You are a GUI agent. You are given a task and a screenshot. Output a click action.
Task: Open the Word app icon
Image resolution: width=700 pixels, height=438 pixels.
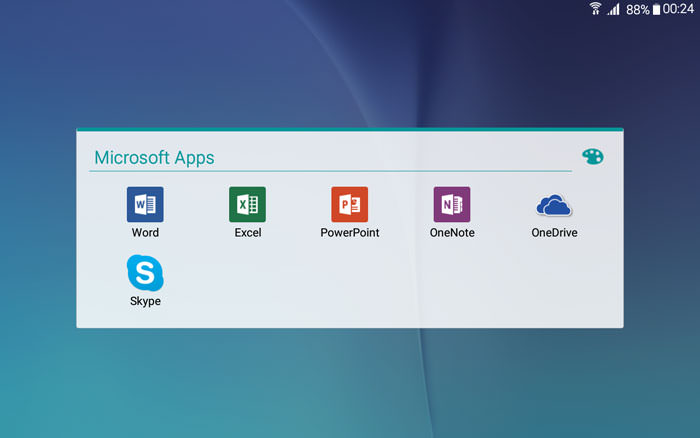[145, 204]
